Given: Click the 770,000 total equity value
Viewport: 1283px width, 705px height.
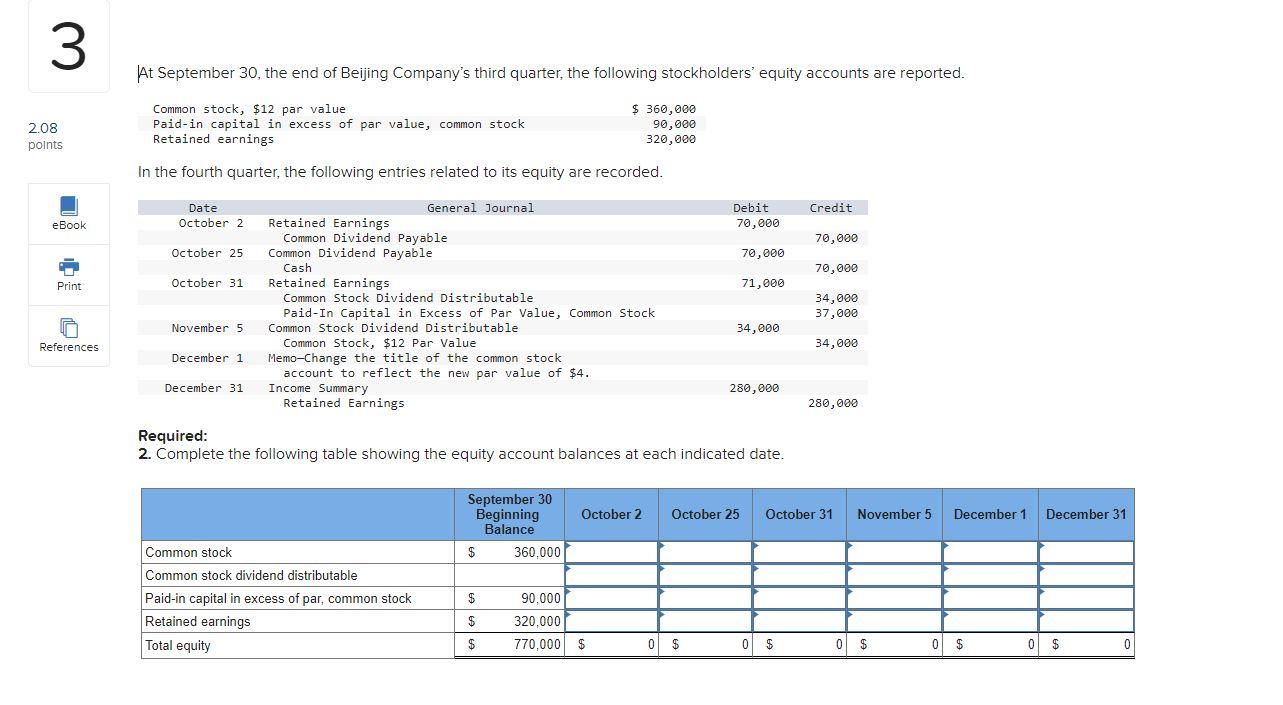Looking at the screenshot, I should click(537, 644).
